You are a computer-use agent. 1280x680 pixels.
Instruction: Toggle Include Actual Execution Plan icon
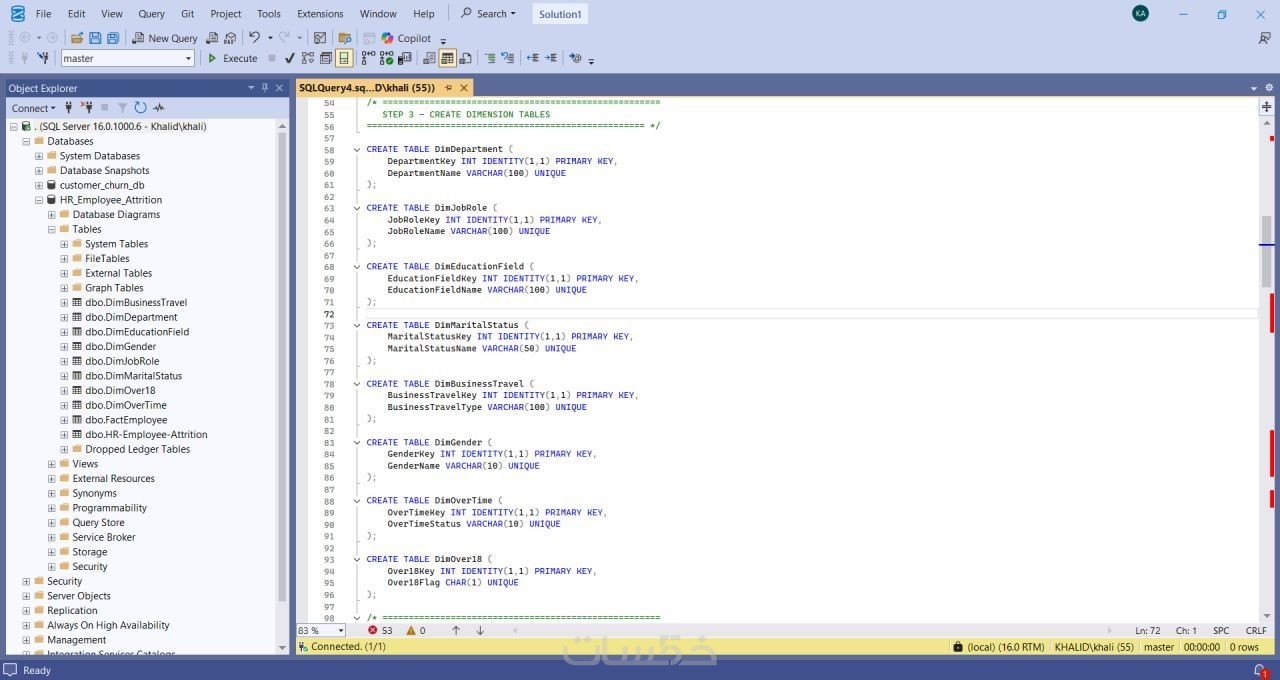[x=368, y=58]
